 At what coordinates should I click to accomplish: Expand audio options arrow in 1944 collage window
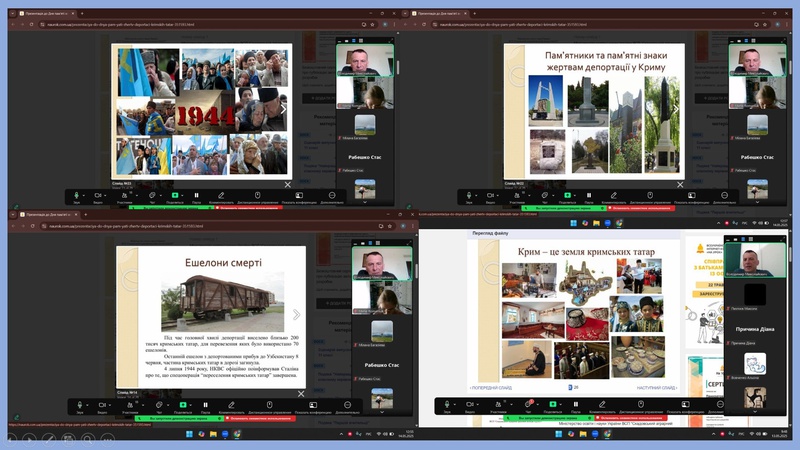(x=84, y=195)
